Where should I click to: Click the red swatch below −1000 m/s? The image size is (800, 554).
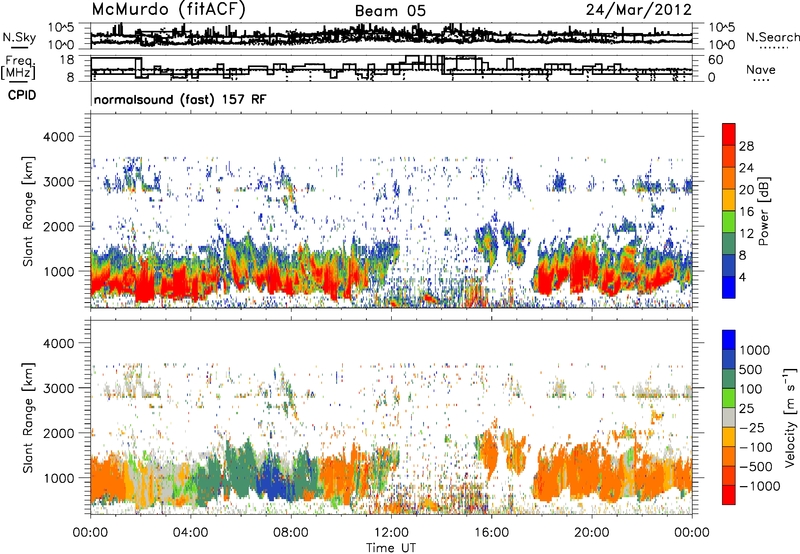pos(729,495)
